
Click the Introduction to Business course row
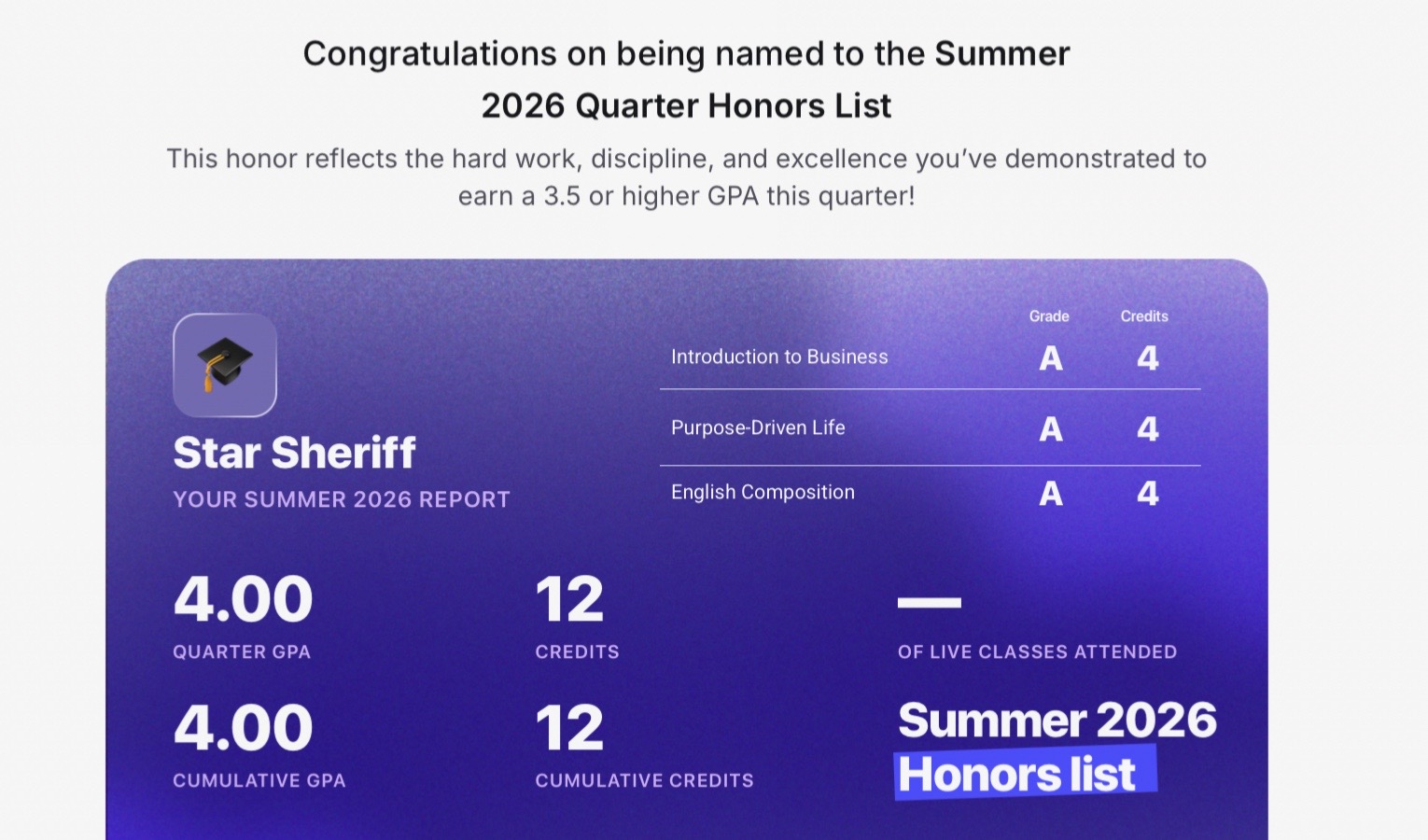coord(930,357)
